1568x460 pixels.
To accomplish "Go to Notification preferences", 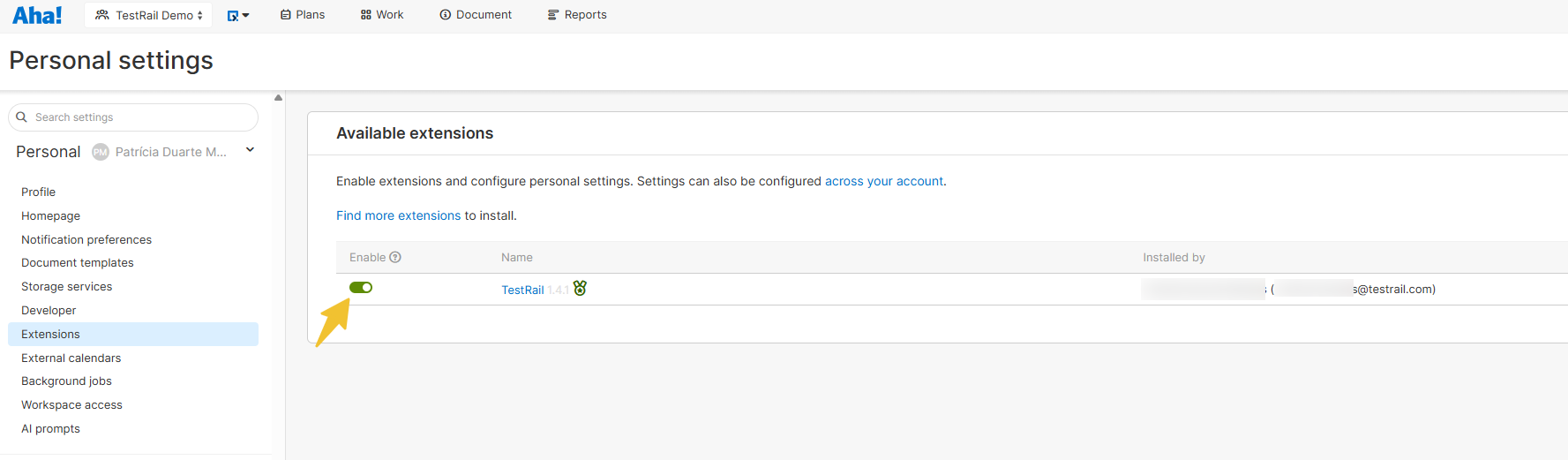I will [86, 239].
